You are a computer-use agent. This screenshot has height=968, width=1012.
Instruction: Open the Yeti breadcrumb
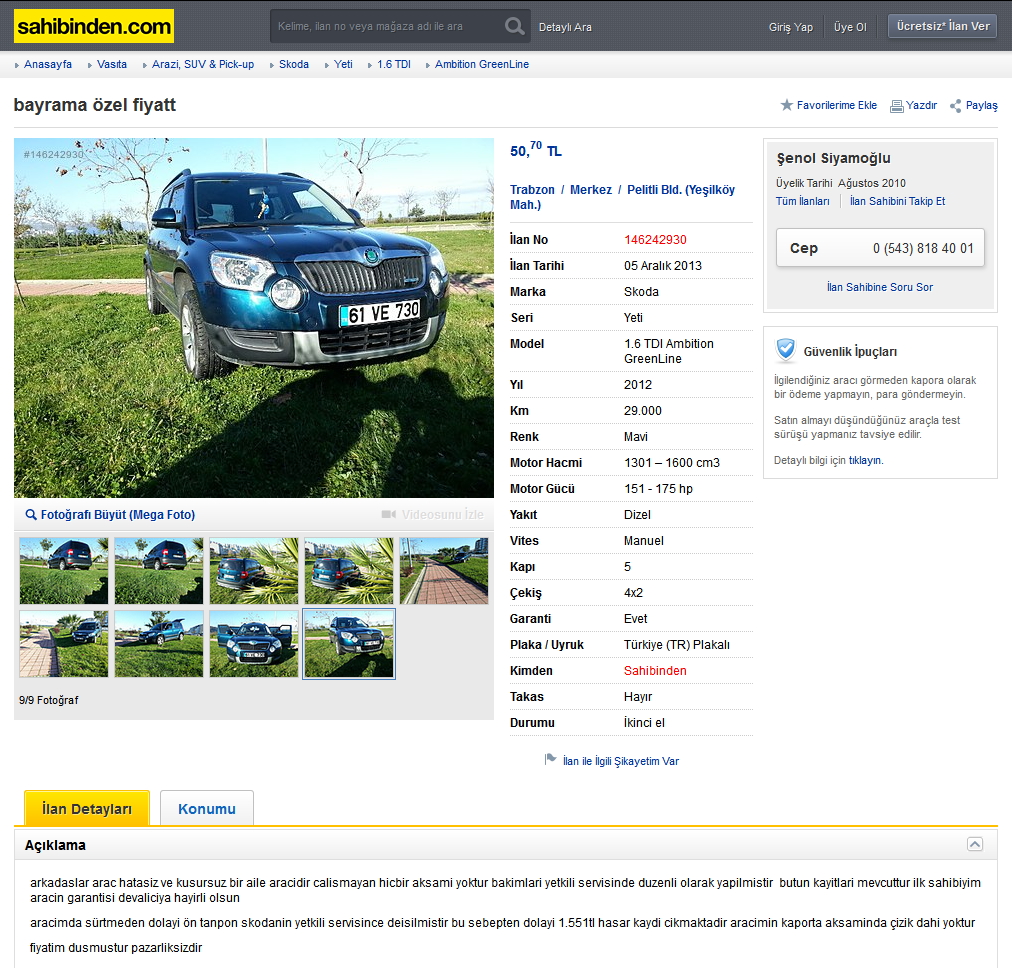[343, 65]
